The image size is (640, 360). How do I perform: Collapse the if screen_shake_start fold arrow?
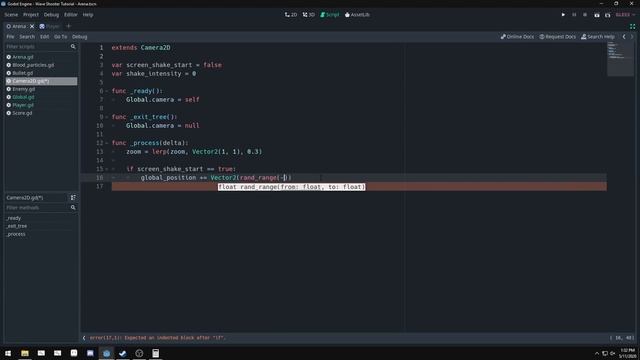(x=107, y=169)
